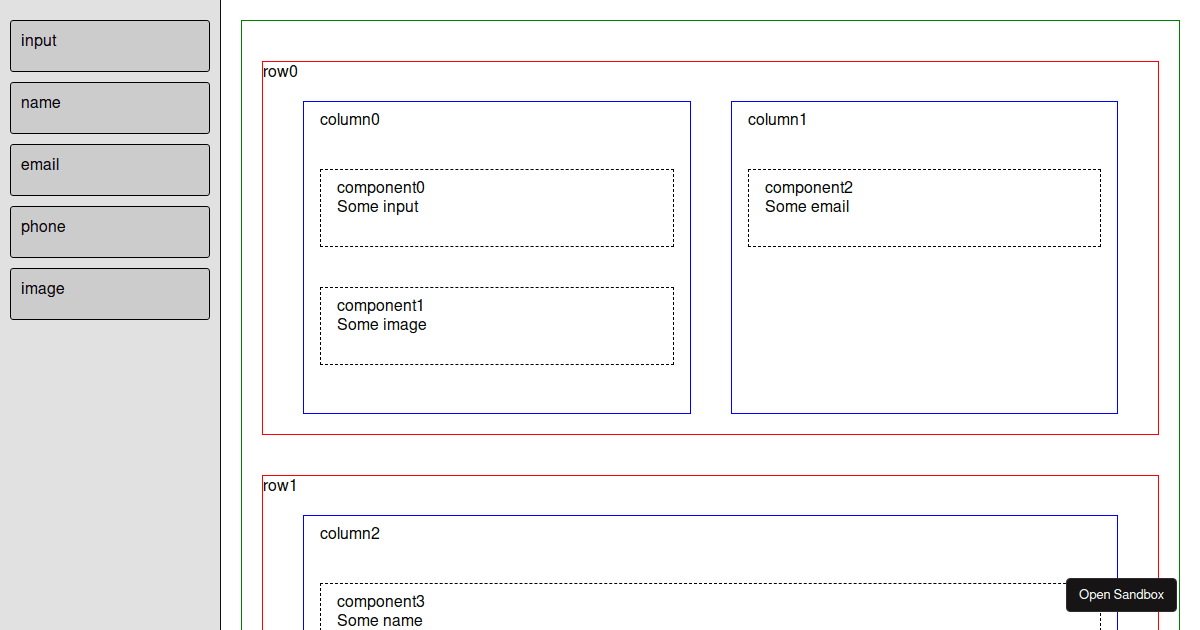This screenshot has height=630, width=1200.
Task: Select component1 labeled Some image
Action: [x=497, y=325]
